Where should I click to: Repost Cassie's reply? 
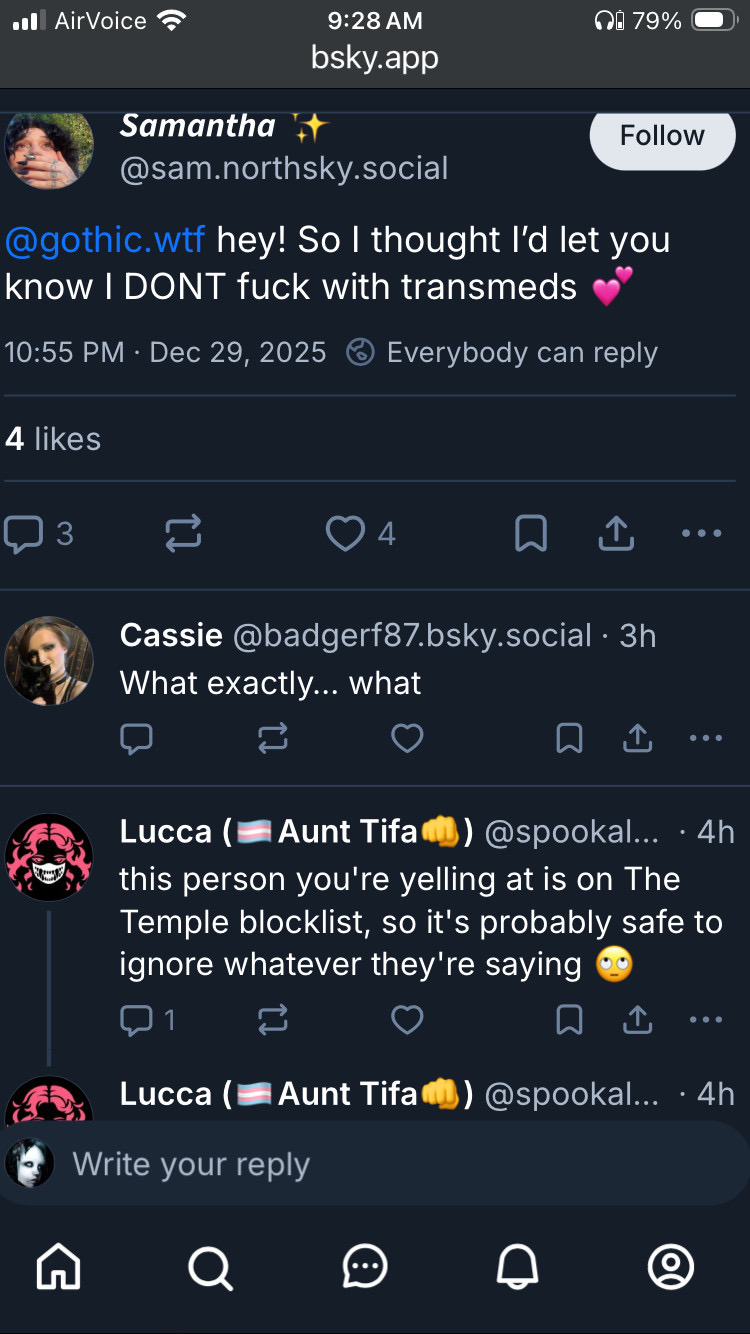[272, 739]
